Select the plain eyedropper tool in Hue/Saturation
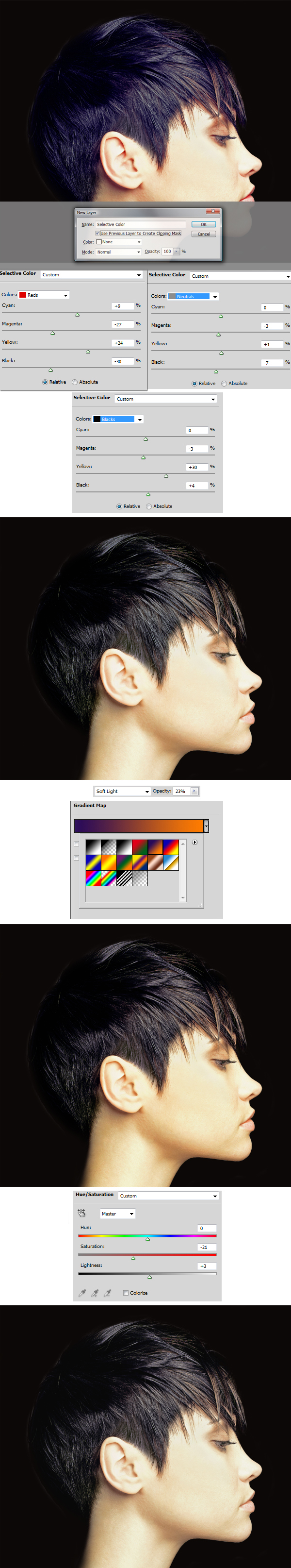291x1568 pixels. (x=82, y=1293)
